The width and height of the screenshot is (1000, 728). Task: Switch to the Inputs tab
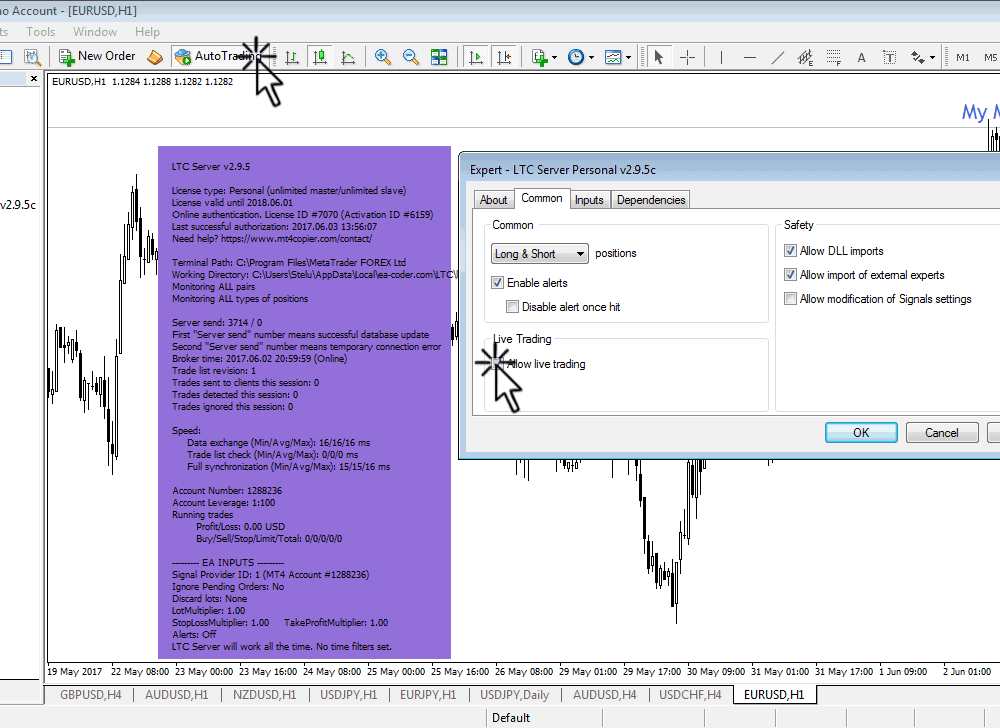pyautogui.click(x=589, y=200)
